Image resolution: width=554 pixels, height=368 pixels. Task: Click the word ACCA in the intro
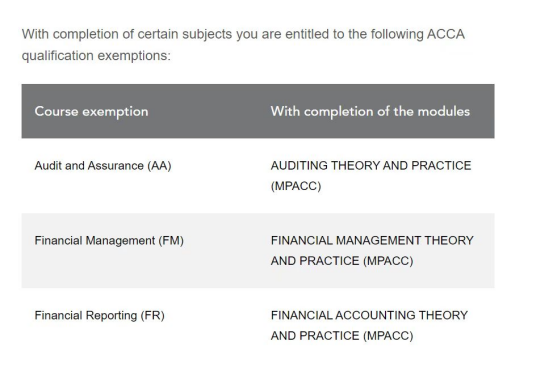(446, 34)
